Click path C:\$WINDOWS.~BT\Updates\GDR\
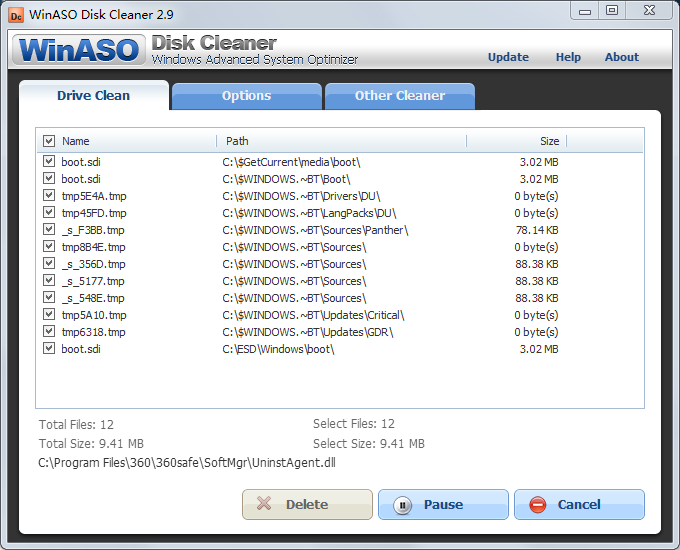The image size is (680, 550). (x=308, y=332)
